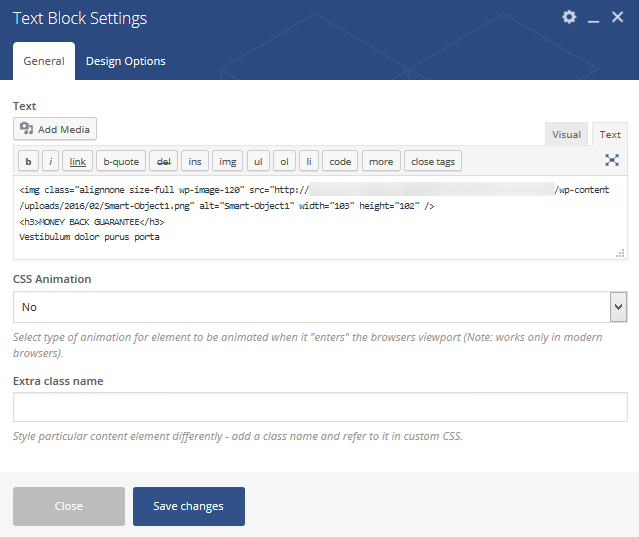Switch to the Design Options tab
The width and height of the screenshot is (639, 537).
coord(126,61)
